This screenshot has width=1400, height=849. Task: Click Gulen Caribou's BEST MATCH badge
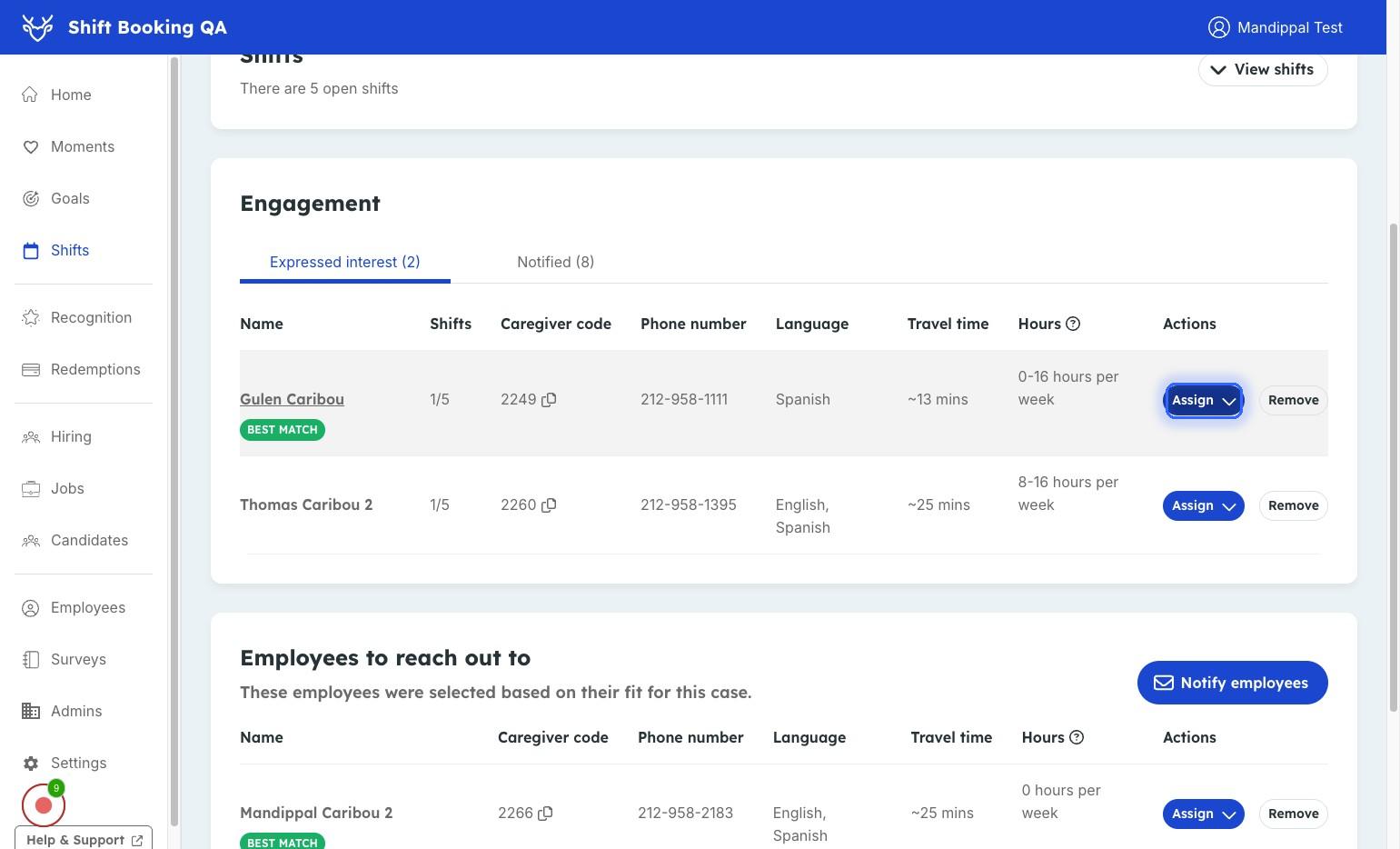[x=283, y=430]
